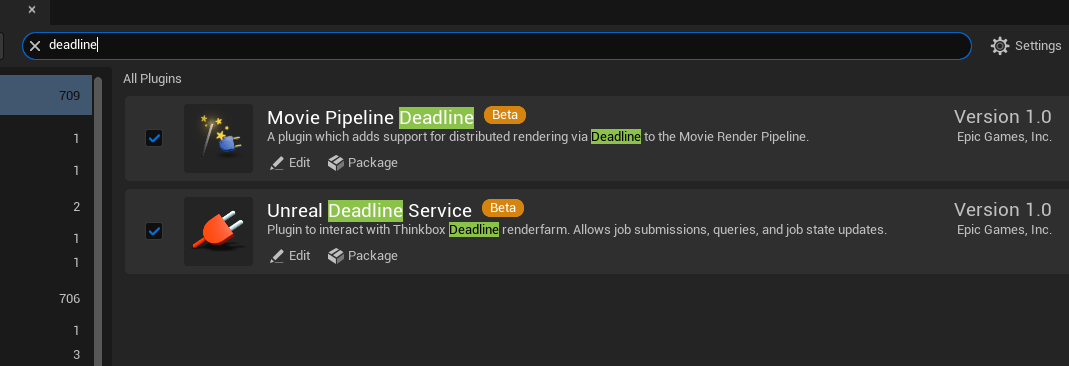Image resolution: width=1069 pixels, height=366 pixels.
Task: Click the description mentioning Thinkbox Deadline renderfarm
Action: tap(577, 230)
